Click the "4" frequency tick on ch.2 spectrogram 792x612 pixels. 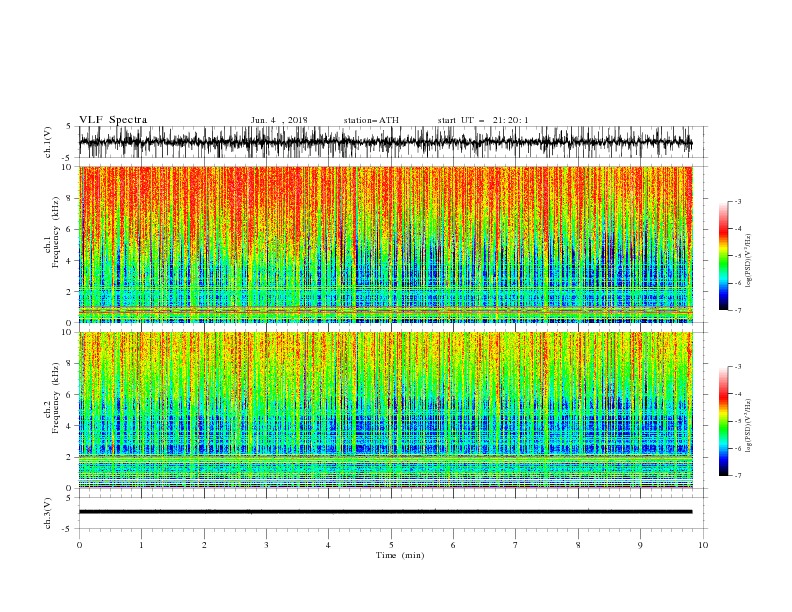70,426
